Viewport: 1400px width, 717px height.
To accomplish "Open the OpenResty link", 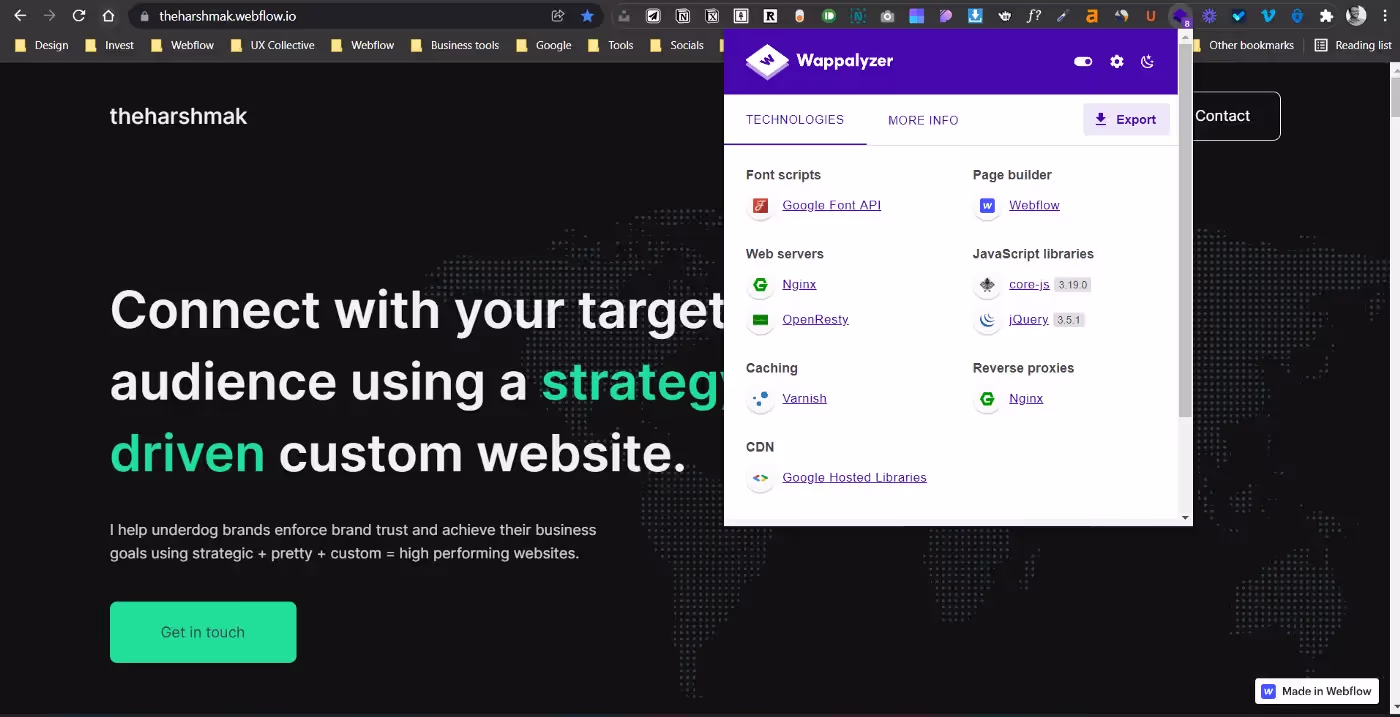I will tap(815, 319).
